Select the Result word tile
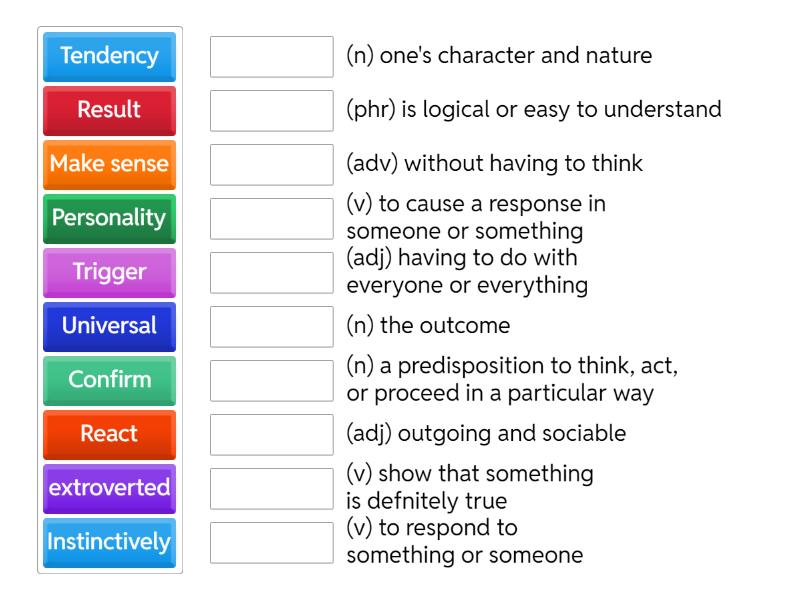This screenshot has width=800, height=600. tap(108, 111)
